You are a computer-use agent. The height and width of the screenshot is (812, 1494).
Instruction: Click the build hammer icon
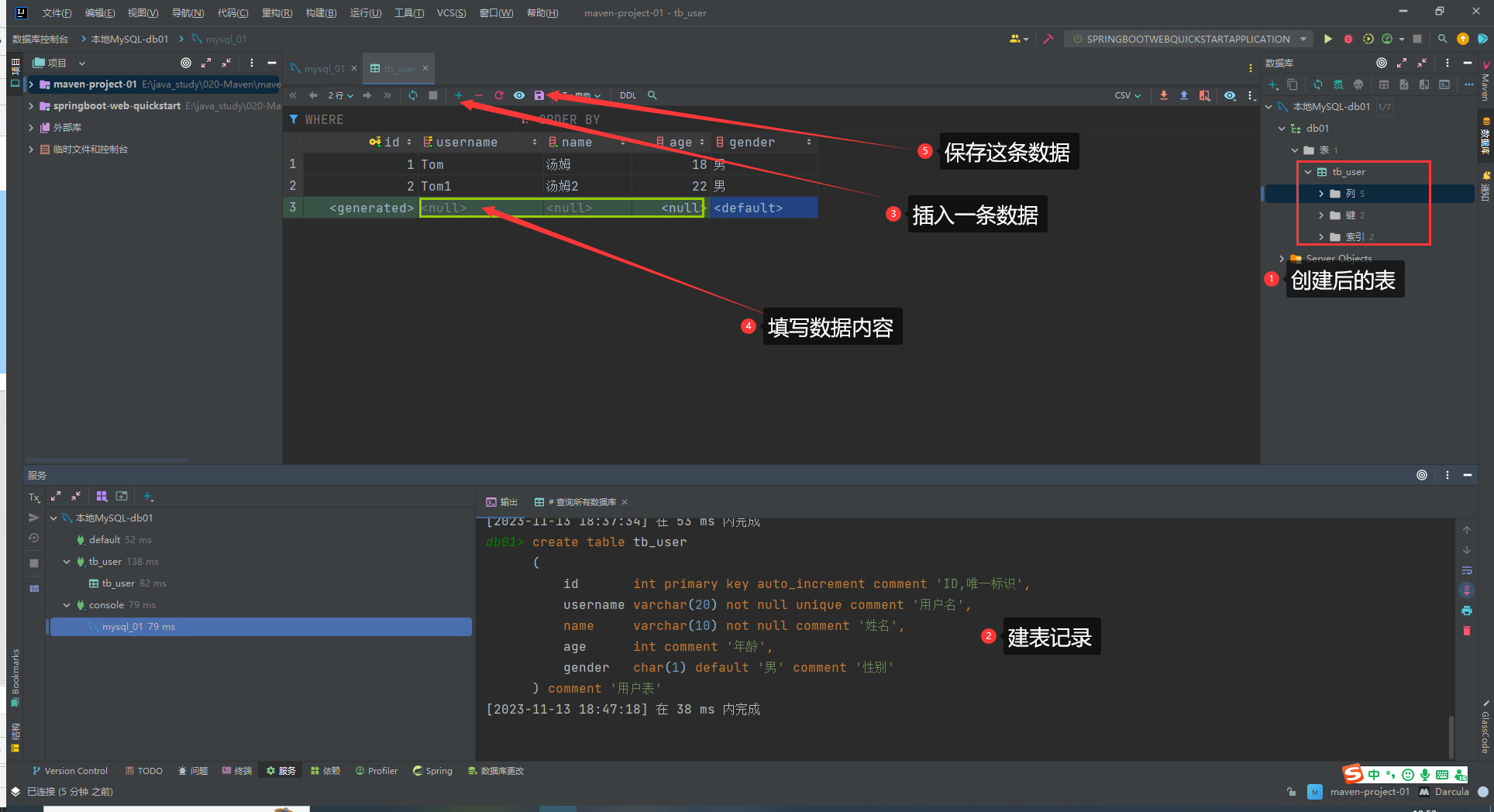coord(1048,39)
